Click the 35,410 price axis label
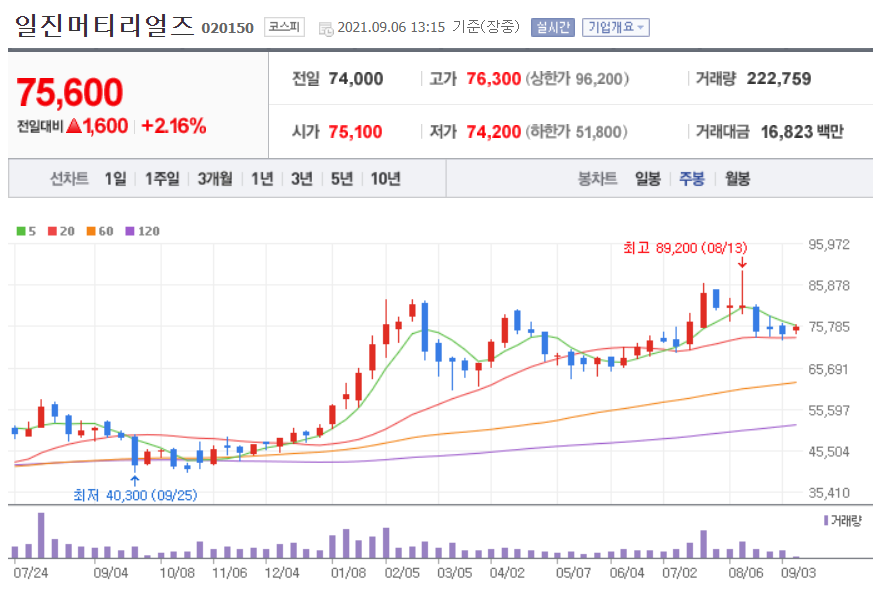 tap(829, 493)
